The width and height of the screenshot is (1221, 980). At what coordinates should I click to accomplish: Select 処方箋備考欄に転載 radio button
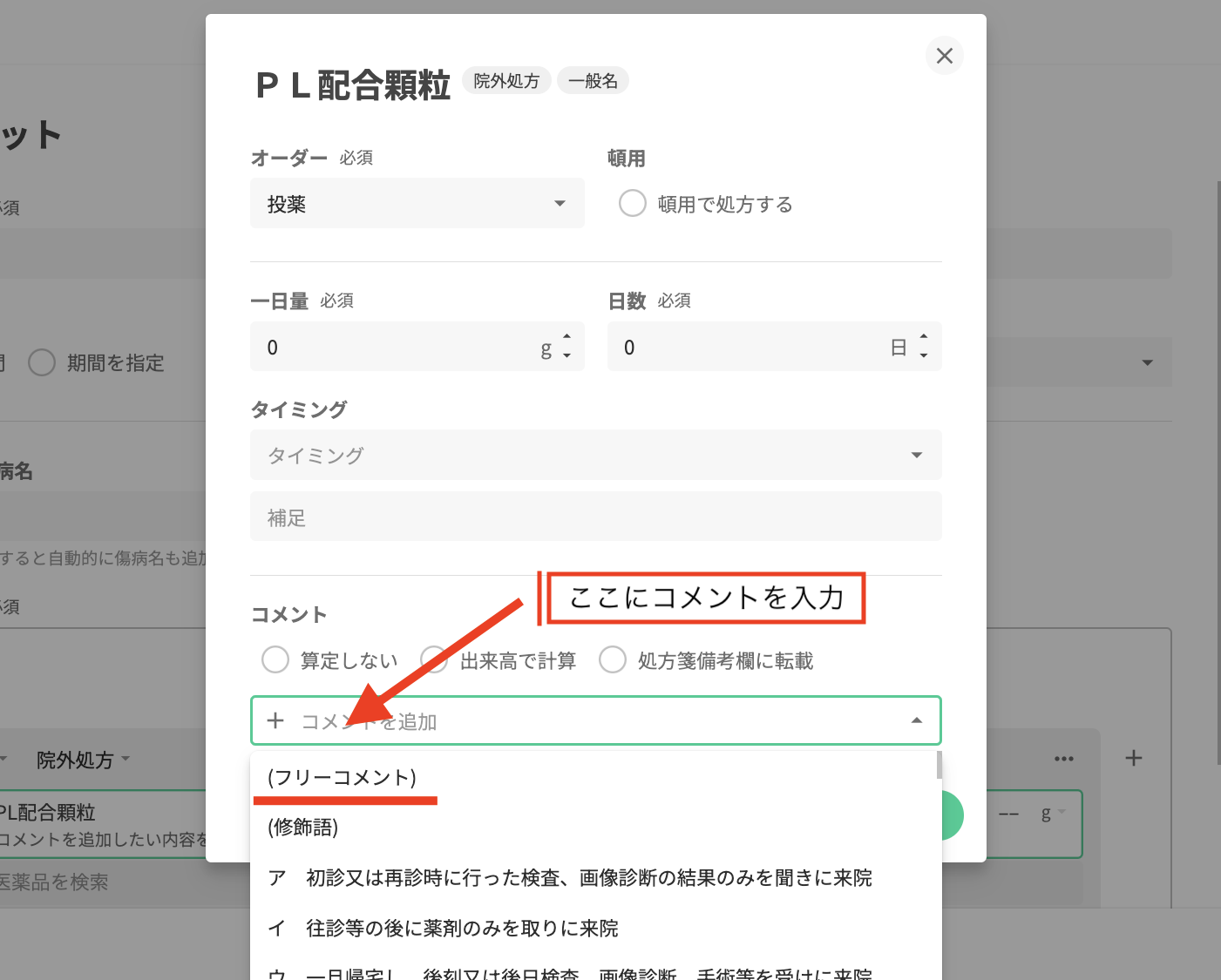613,659
